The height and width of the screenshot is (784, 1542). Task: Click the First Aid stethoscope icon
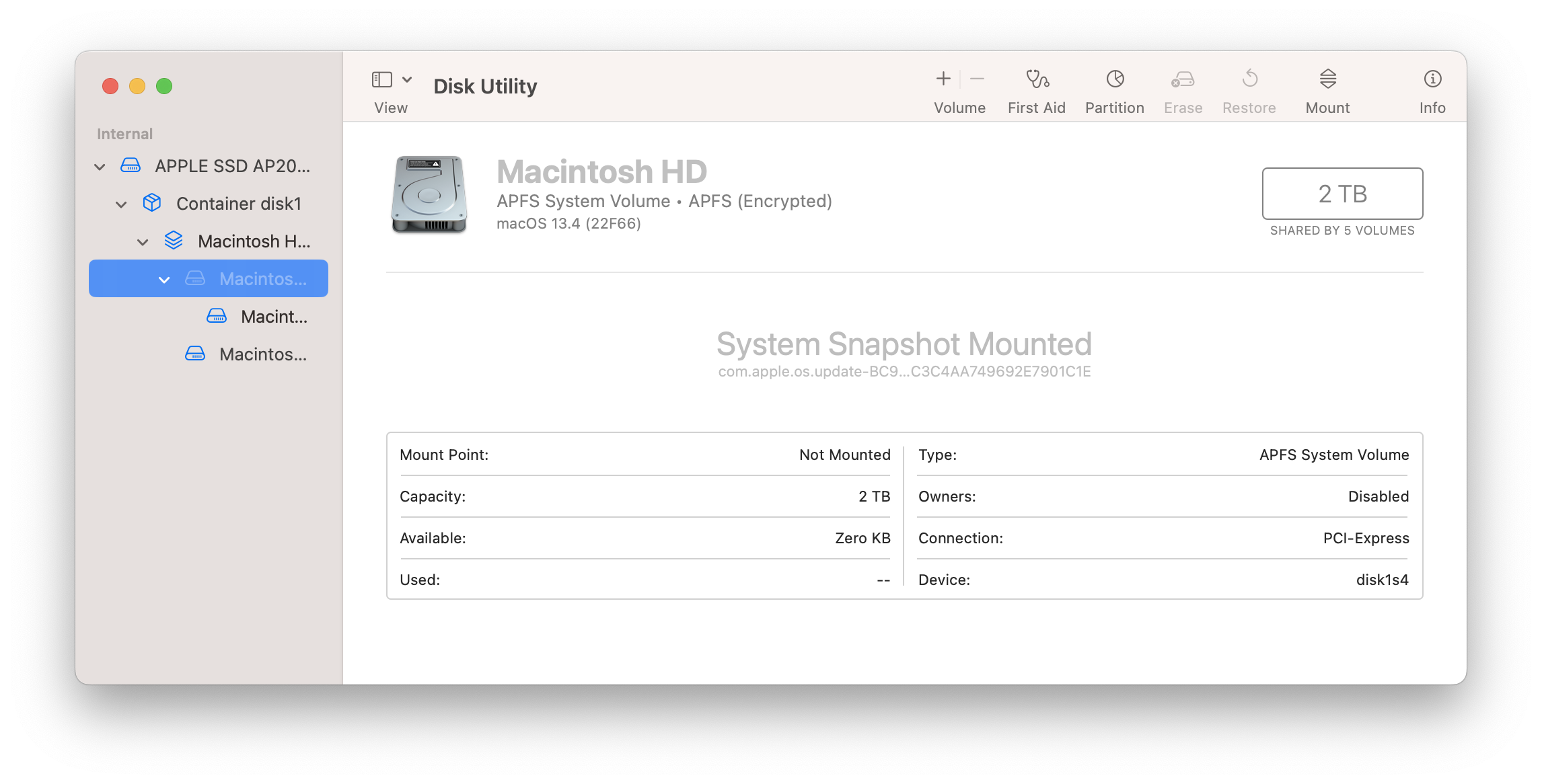tap(1037, 79)
